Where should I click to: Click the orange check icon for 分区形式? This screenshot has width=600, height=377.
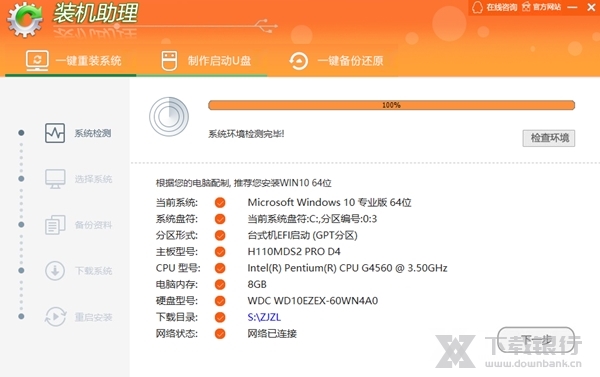pos(220,235)
